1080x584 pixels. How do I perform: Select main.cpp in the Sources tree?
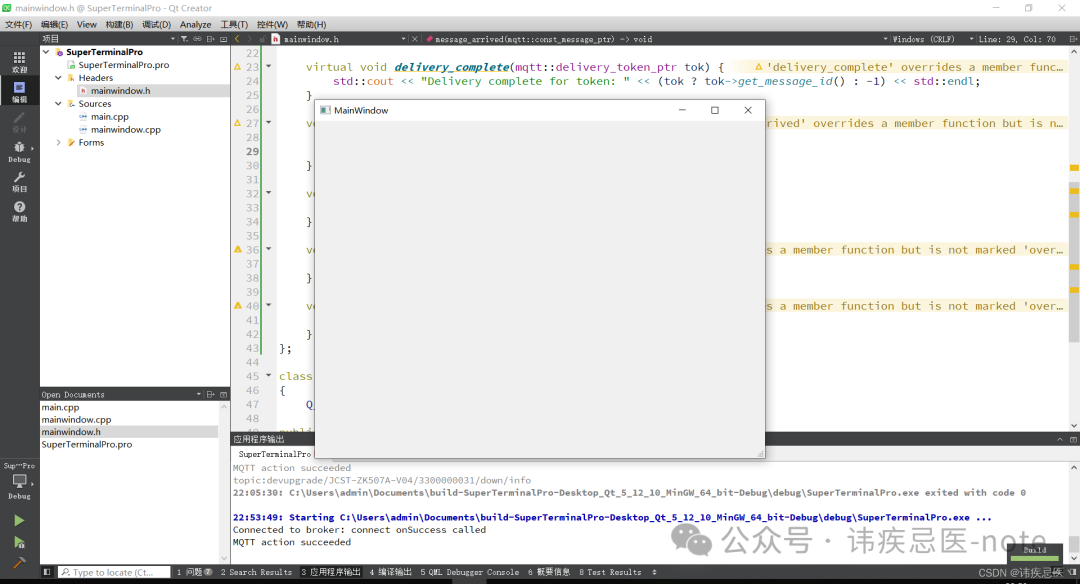tap(110, 116)
